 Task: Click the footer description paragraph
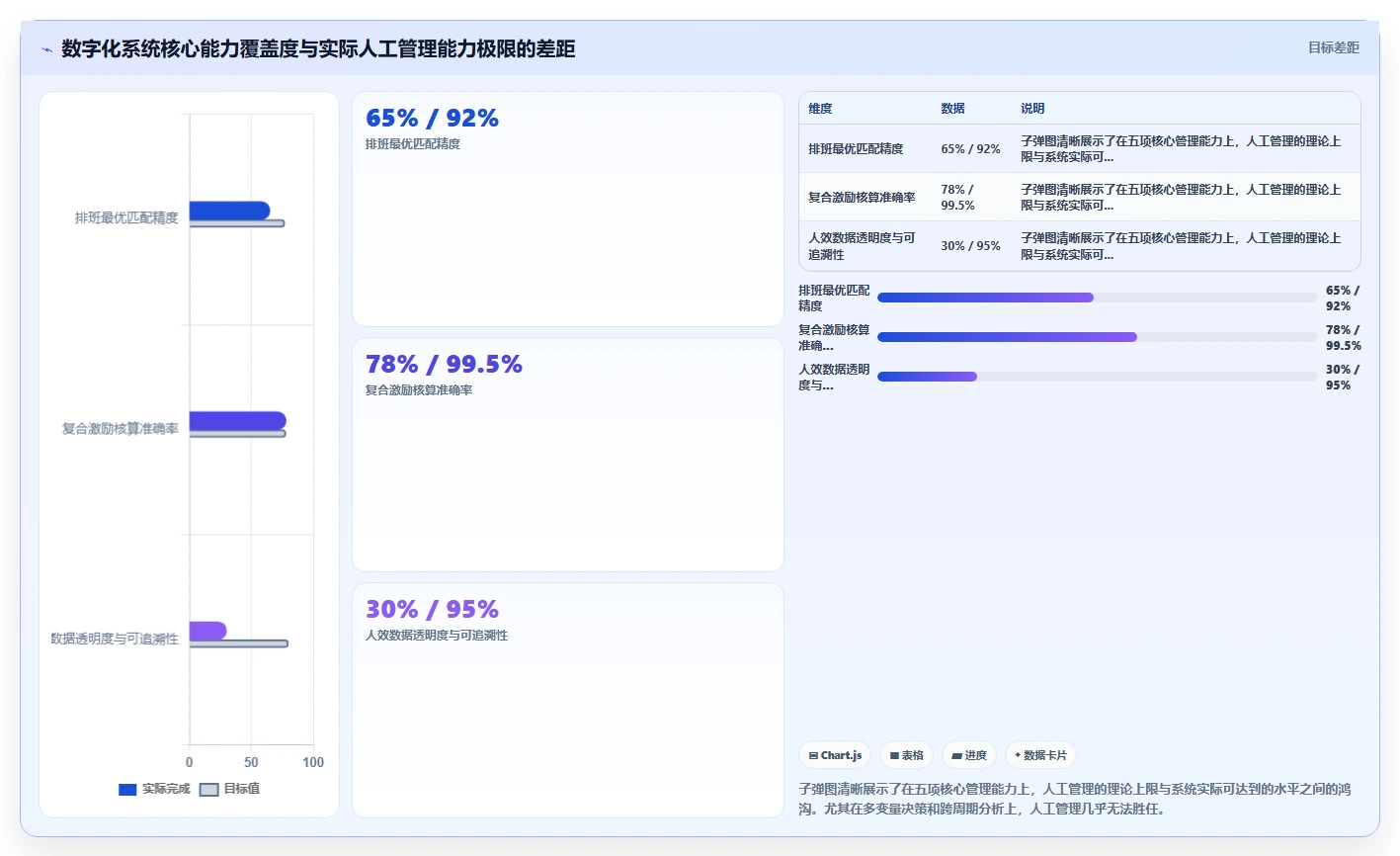[x=1075, y=799]
